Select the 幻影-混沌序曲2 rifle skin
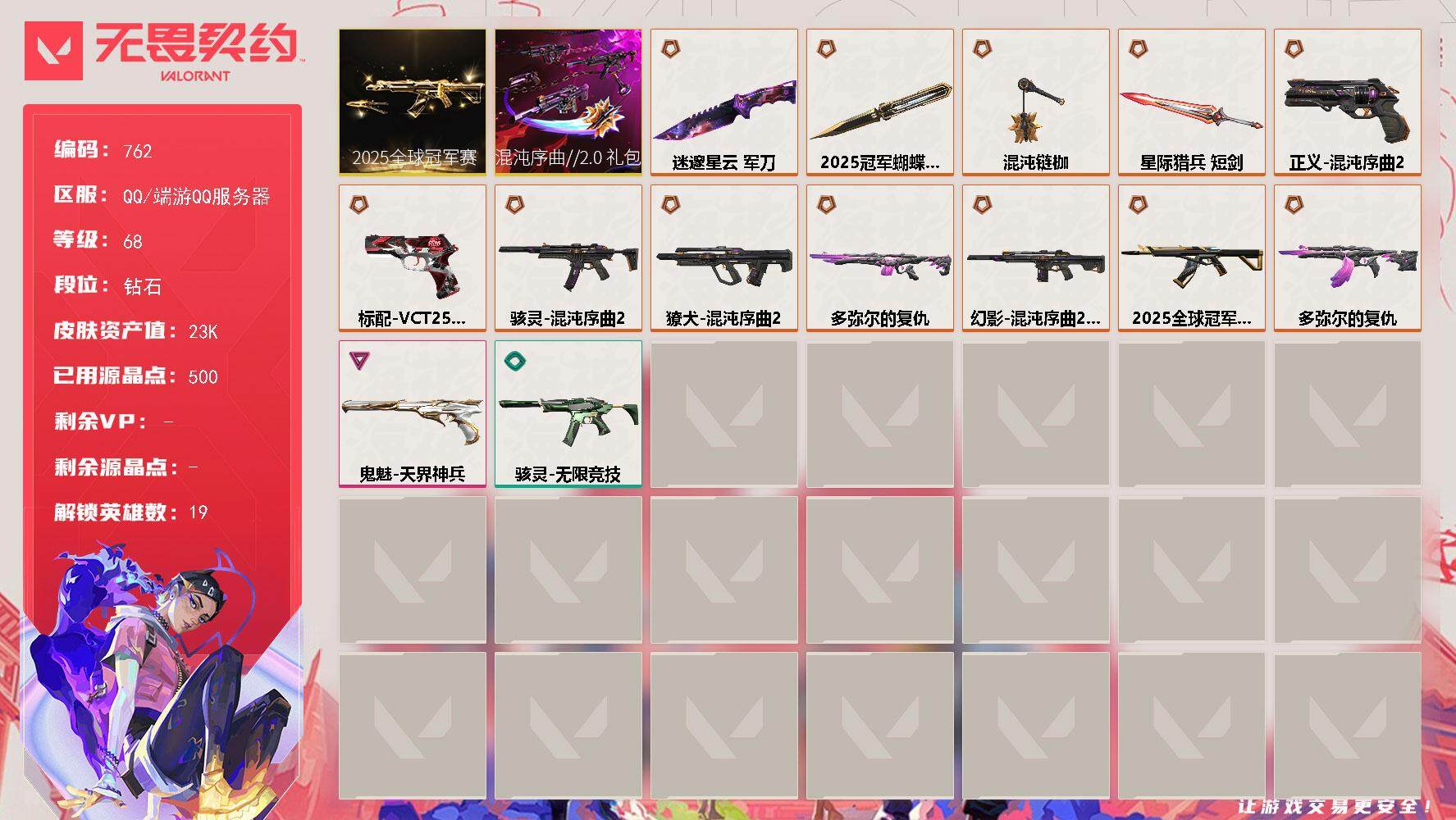Viewport: 1456px width, 820px height. 1036,257
